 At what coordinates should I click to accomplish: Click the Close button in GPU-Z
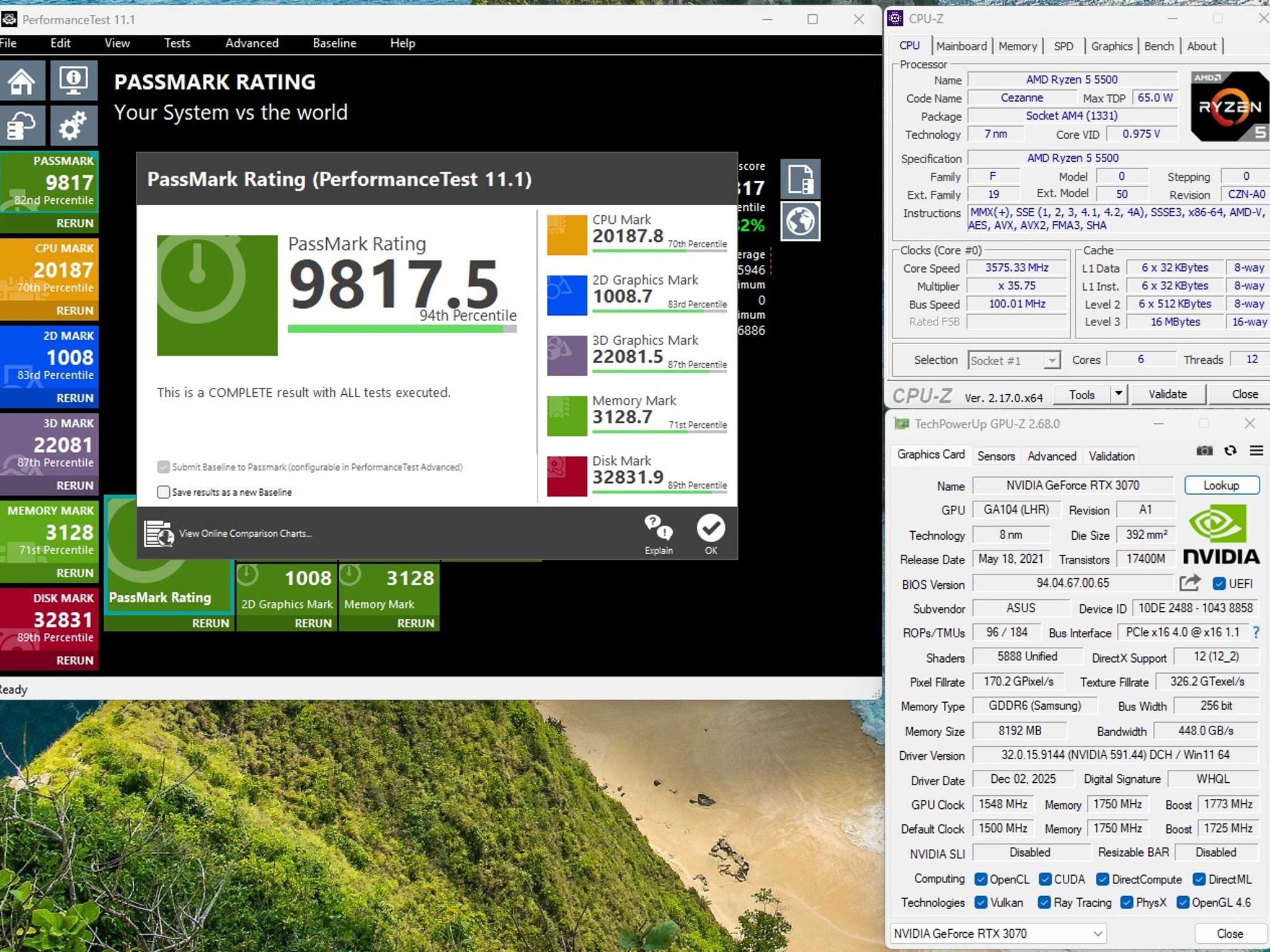pyautogui.click(x=1230, y=933)
